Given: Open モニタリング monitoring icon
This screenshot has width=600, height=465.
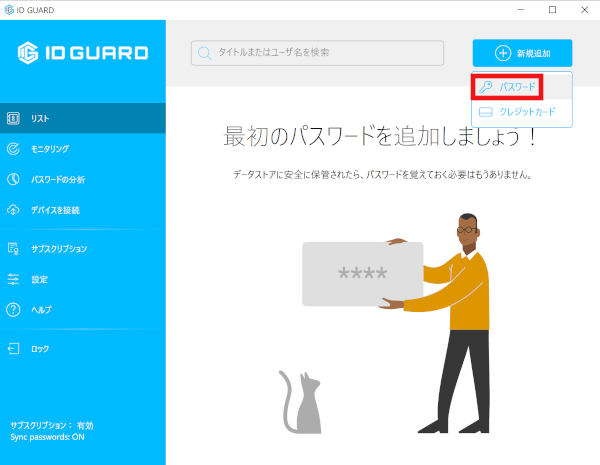Looking at the screenshot, I should tap(13, 148).
